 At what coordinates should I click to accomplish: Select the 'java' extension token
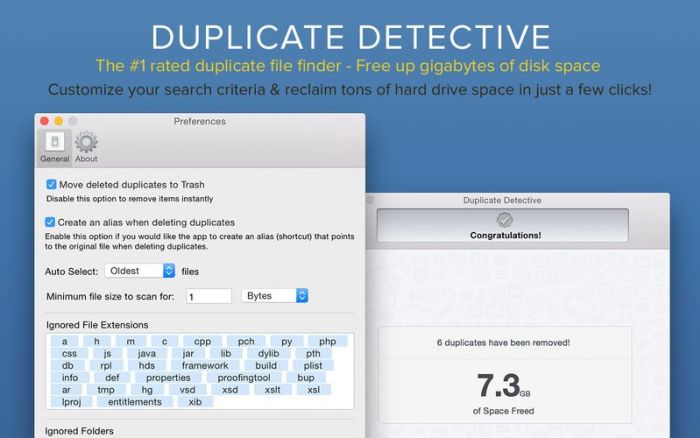(x=146, y=353)
